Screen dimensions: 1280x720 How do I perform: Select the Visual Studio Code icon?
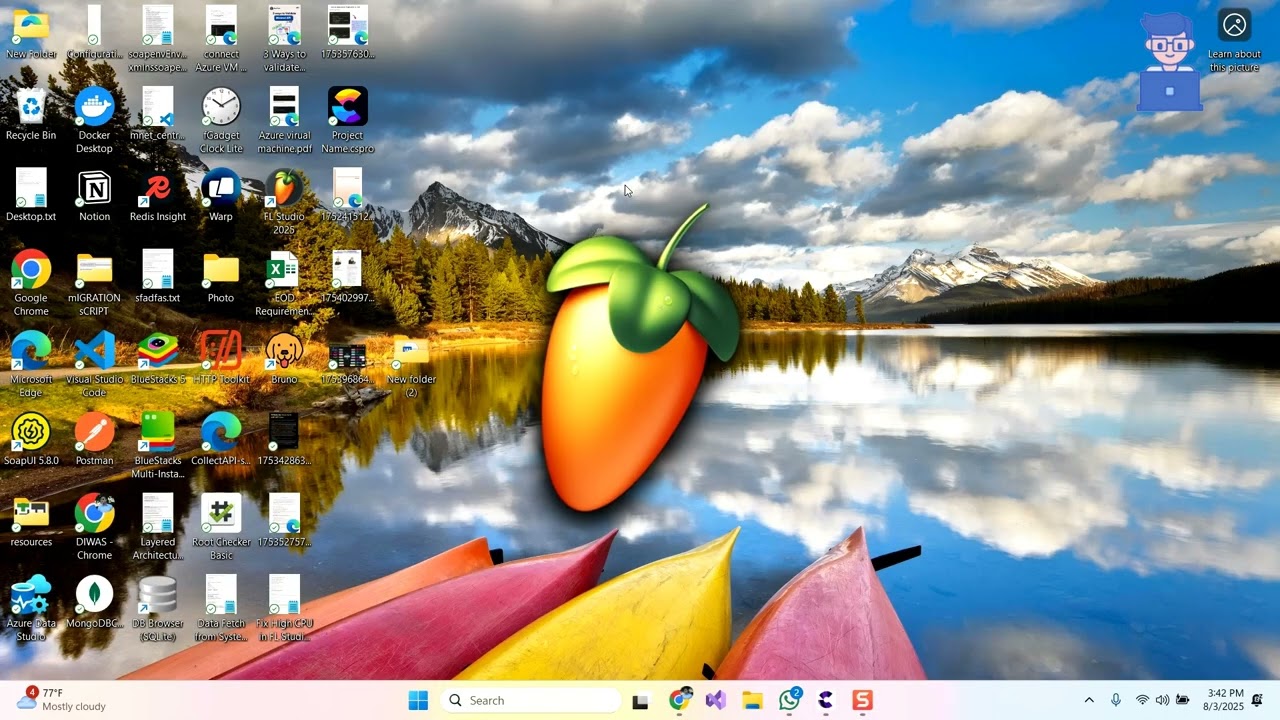coord(94,351)
